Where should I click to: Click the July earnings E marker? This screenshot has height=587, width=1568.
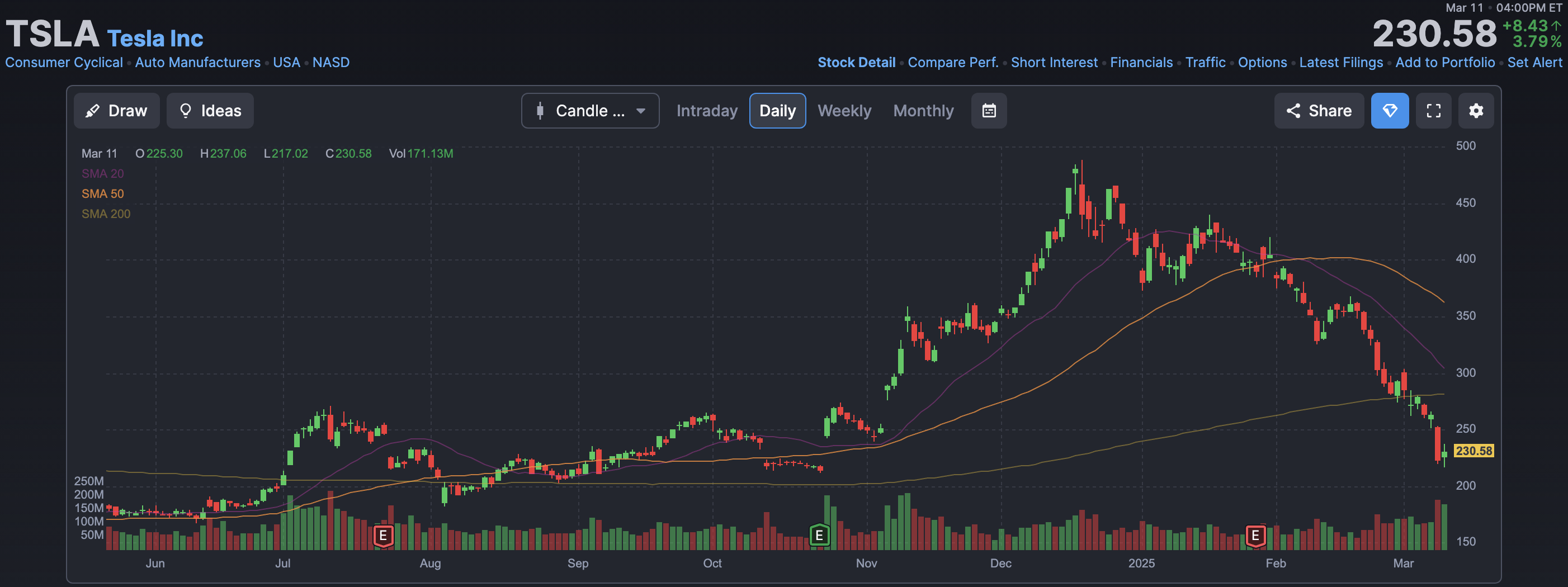pyautogui.click(x=383, y=536)
